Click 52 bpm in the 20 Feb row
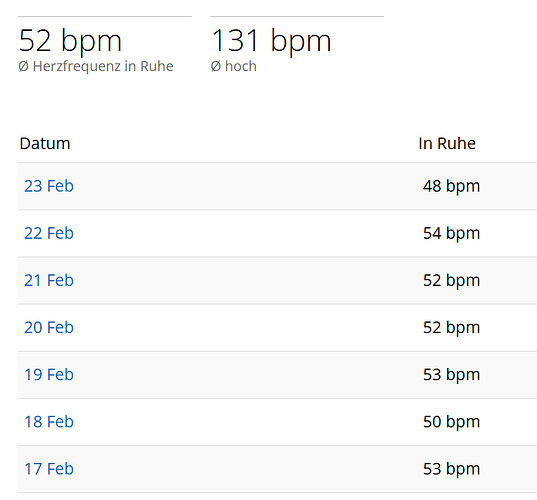537x500 pixels. [x=451, y=328]
